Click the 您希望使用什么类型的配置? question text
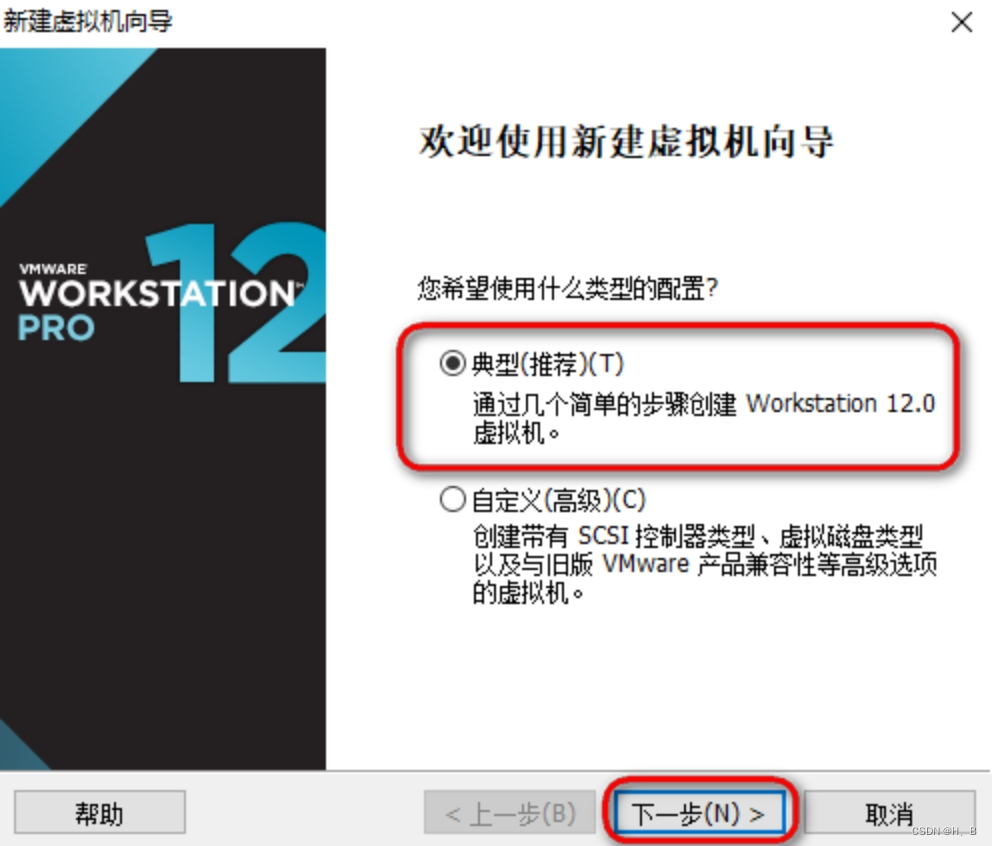The width and height of the screenshot is (992, 846). (567, 289)
